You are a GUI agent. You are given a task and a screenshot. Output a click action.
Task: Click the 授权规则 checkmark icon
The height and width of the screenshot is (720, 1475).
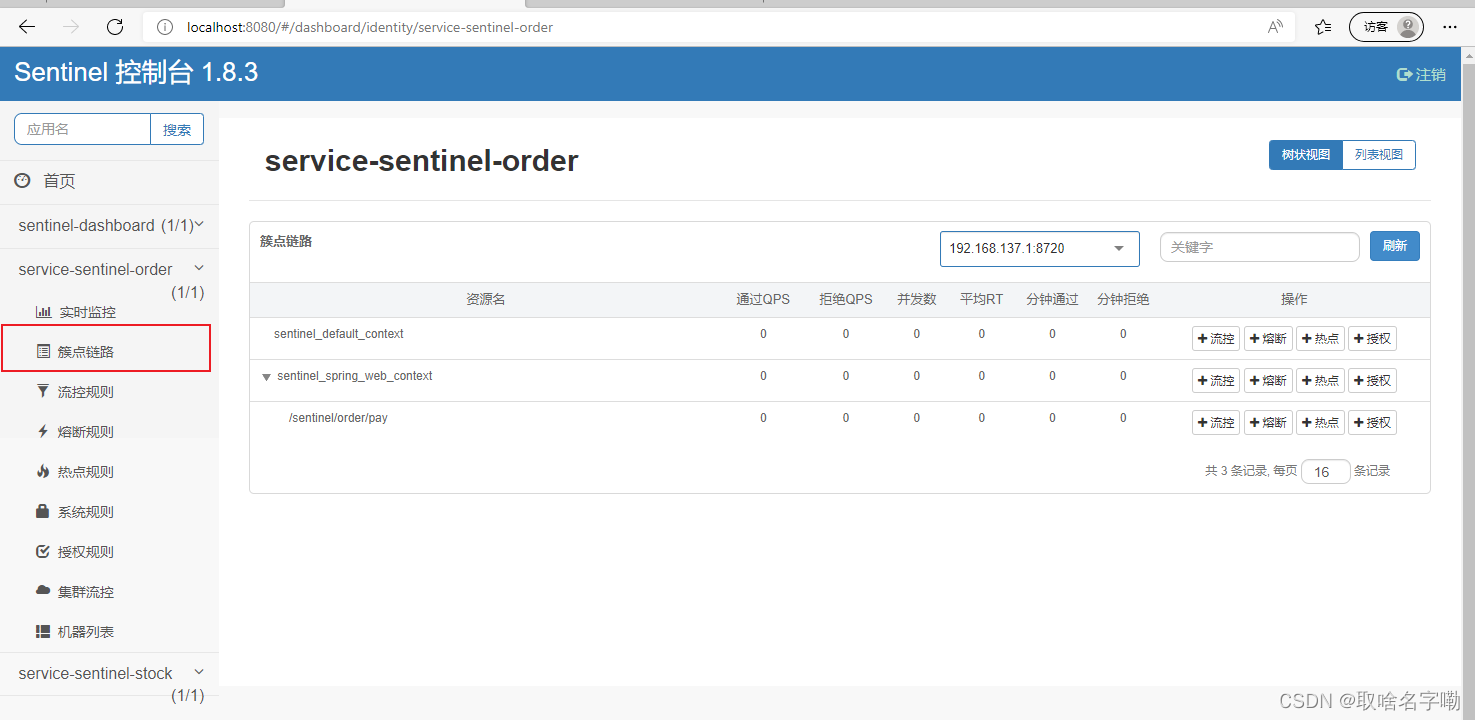coord(43,551)
